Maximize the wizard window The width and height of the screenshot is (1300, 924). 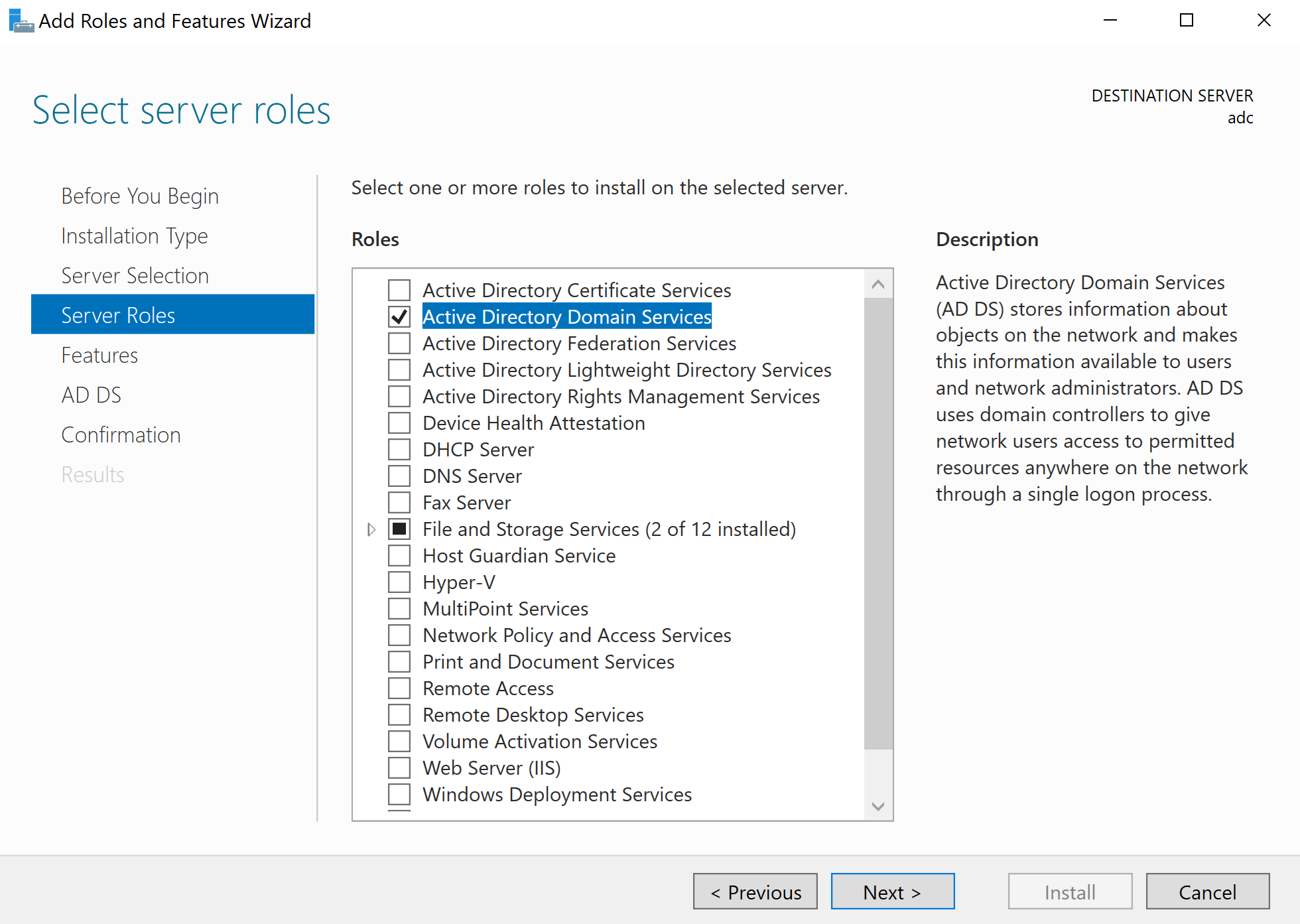click(x=1187, y=21)
